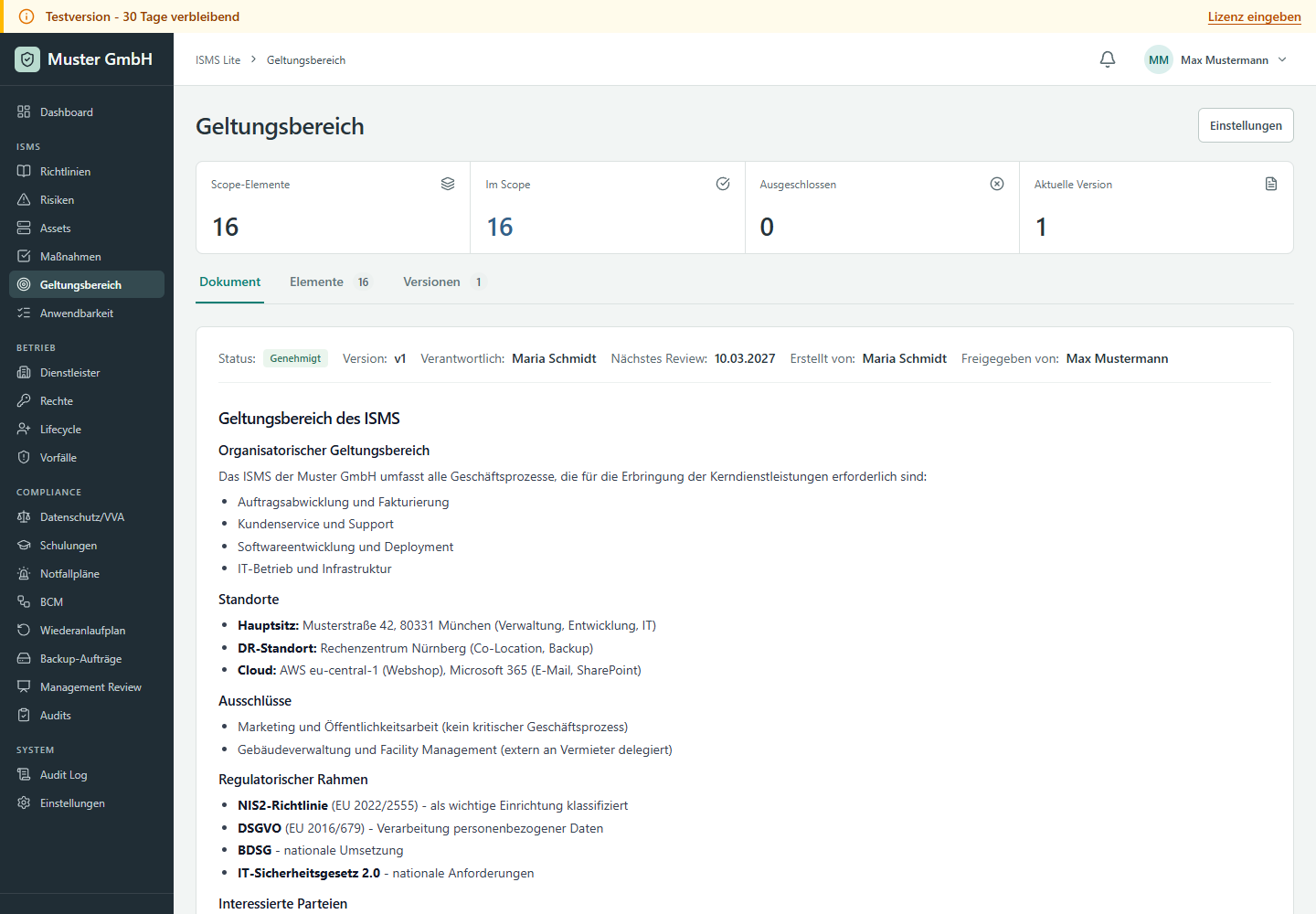The width and height of the screenshot is (1316, 914).
Task: Click the Anwendbarkeit checklist icon
Action: pos(24,313)
